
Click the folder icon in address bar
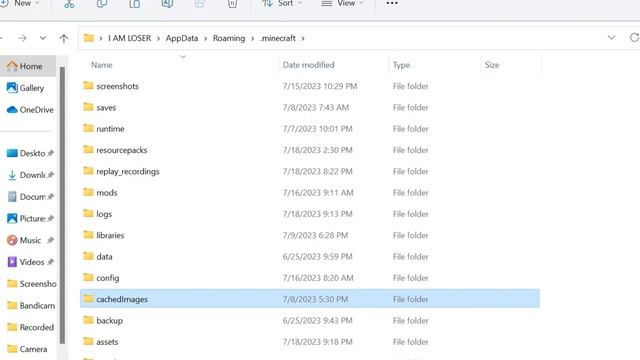point(89,38)
